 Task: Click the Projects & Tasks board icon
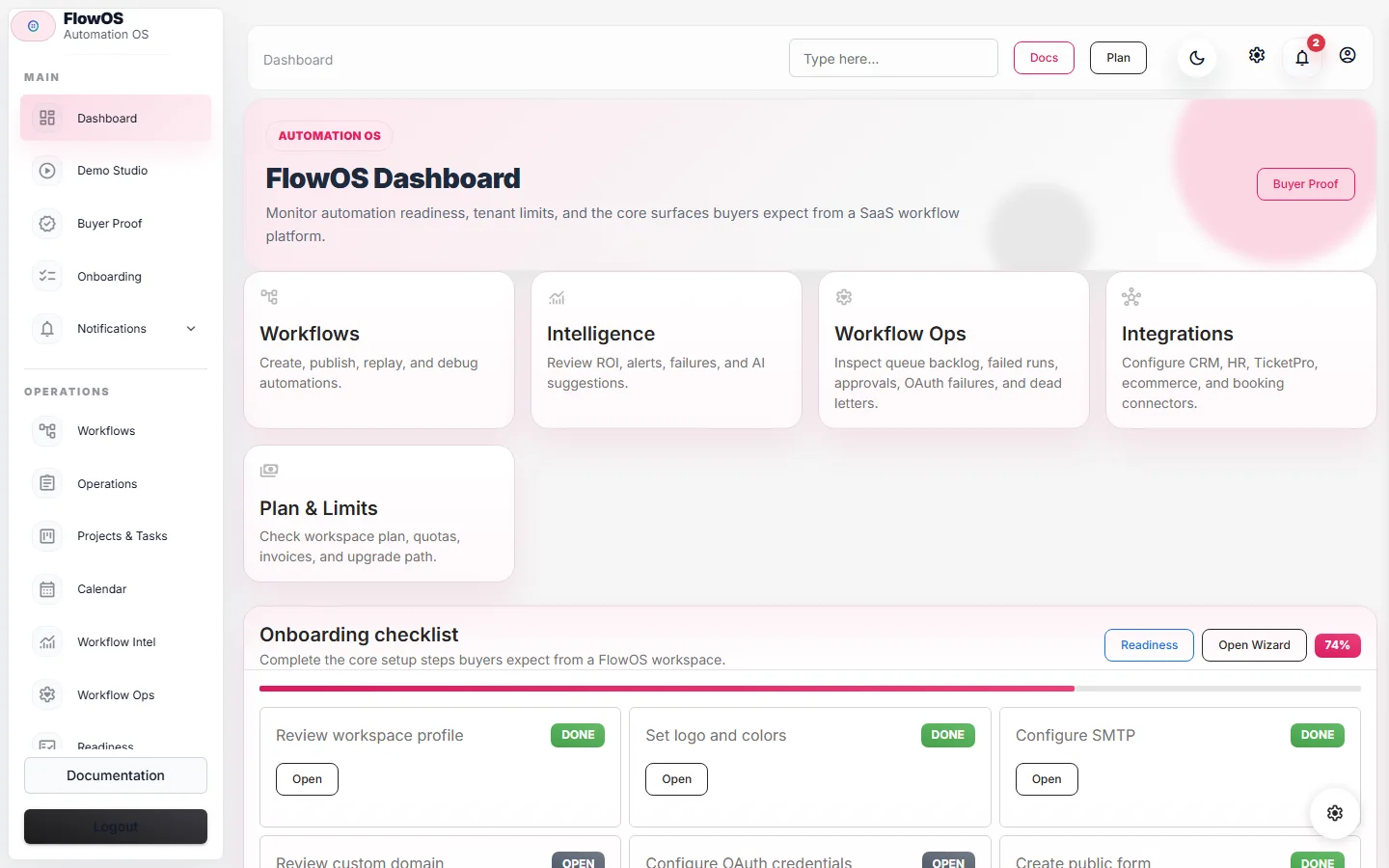(47, 536)
